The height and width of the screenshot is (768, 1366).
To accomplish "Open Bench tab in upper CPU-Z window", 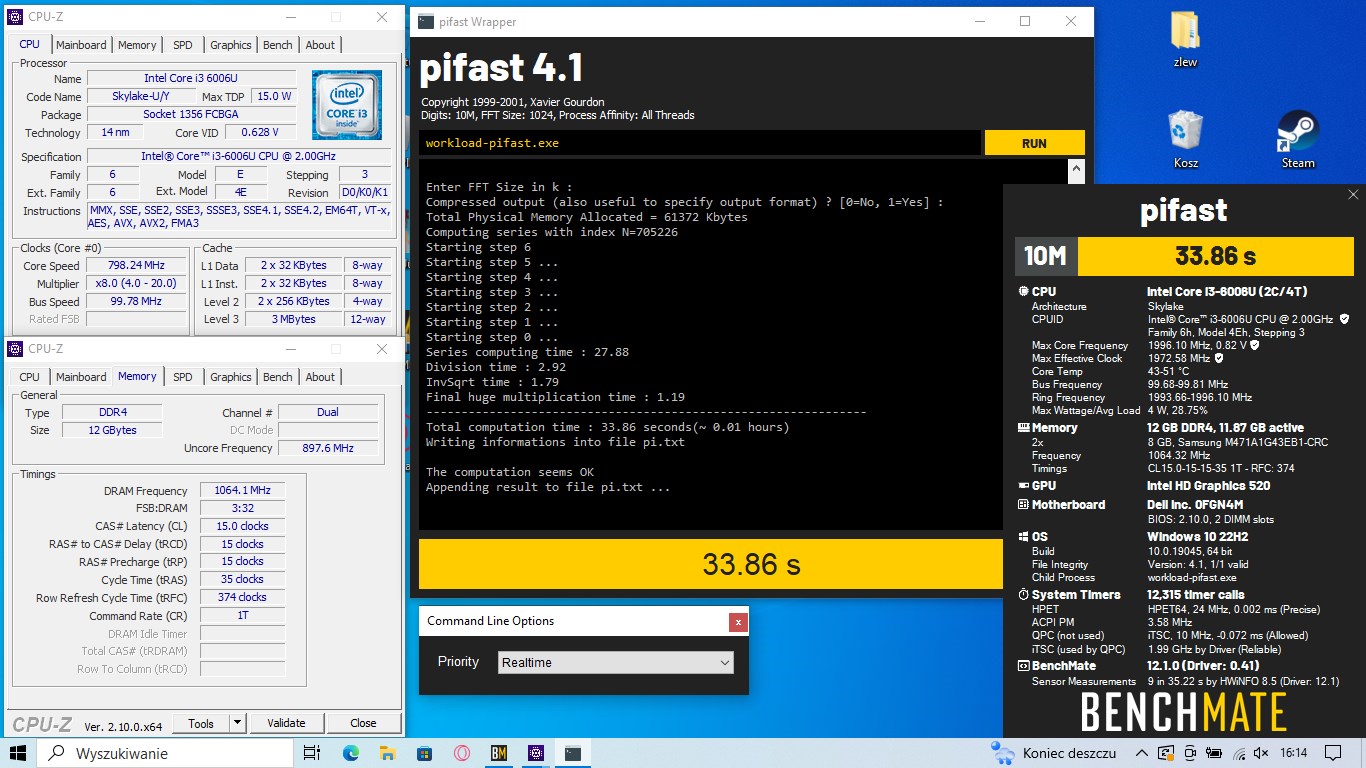I will tap(278, 45).
